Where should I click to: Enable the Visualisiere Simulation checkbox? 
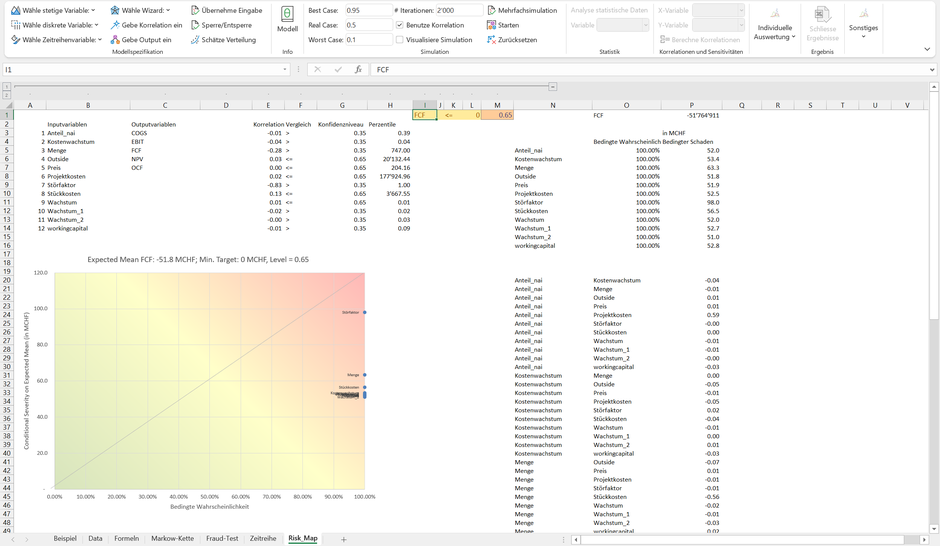click(x=399, y=40)
